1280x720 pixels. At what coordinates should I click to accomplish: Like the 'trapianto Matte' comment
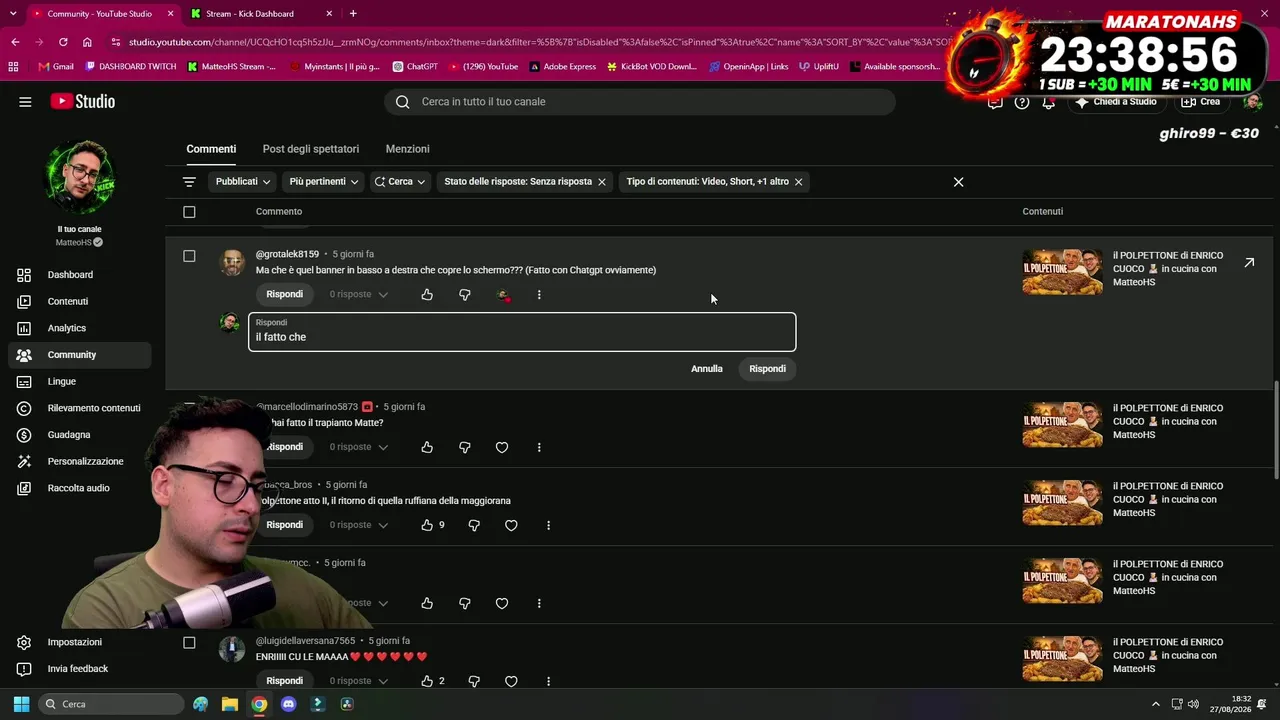[427, 447]
